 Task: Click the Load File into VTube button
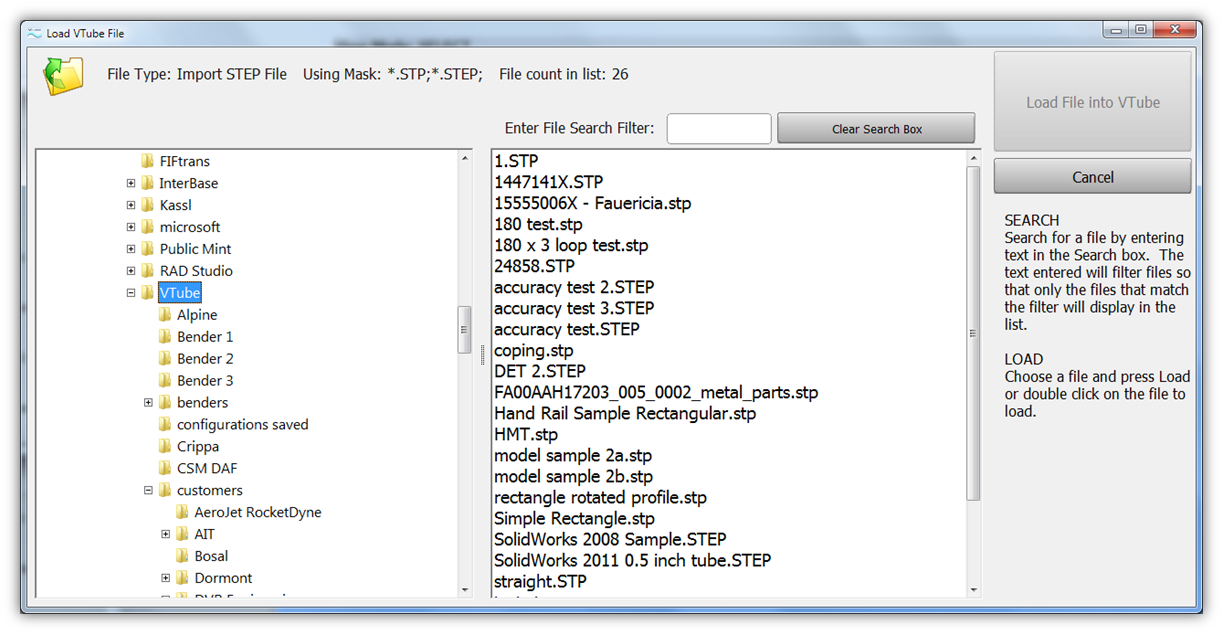[1092, 102]
